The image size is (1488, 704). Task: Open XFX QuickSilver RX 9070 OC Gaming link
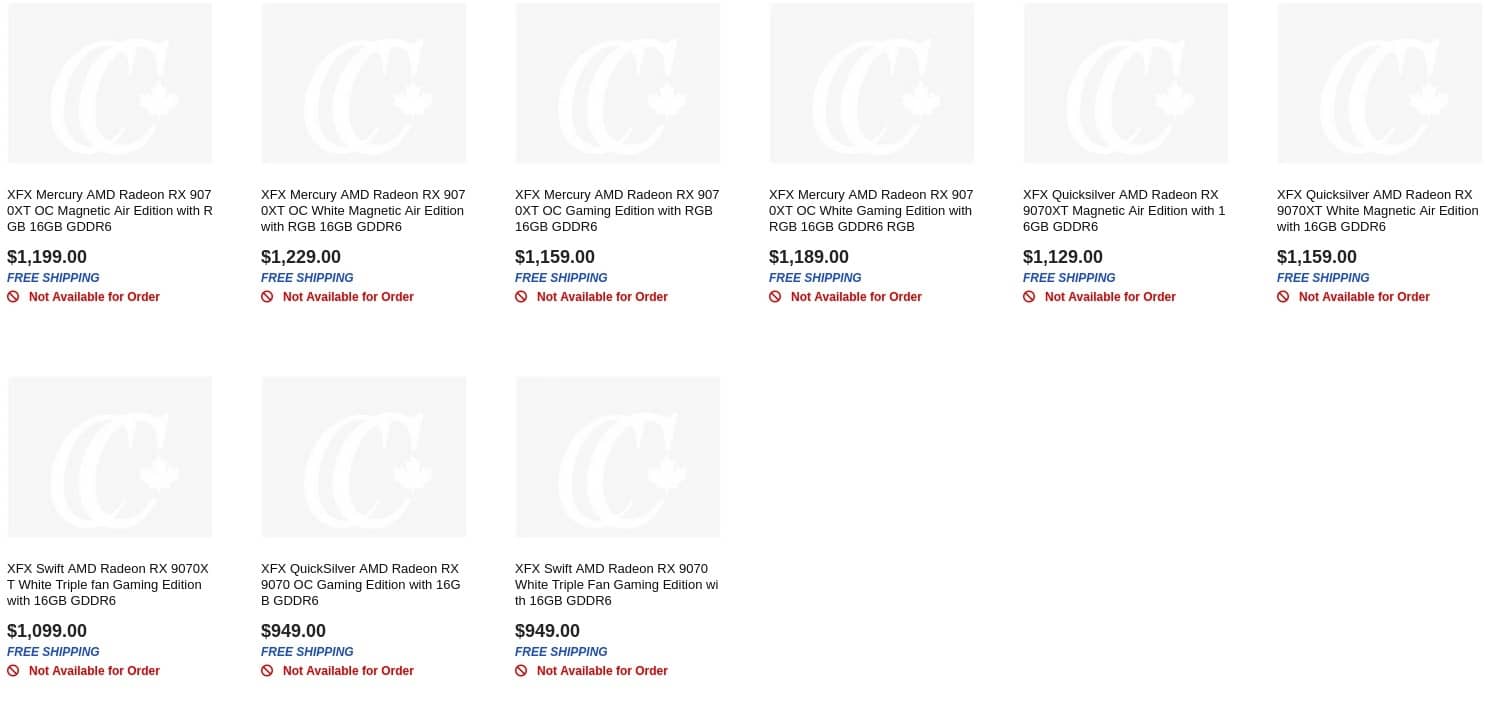[361, 585]
